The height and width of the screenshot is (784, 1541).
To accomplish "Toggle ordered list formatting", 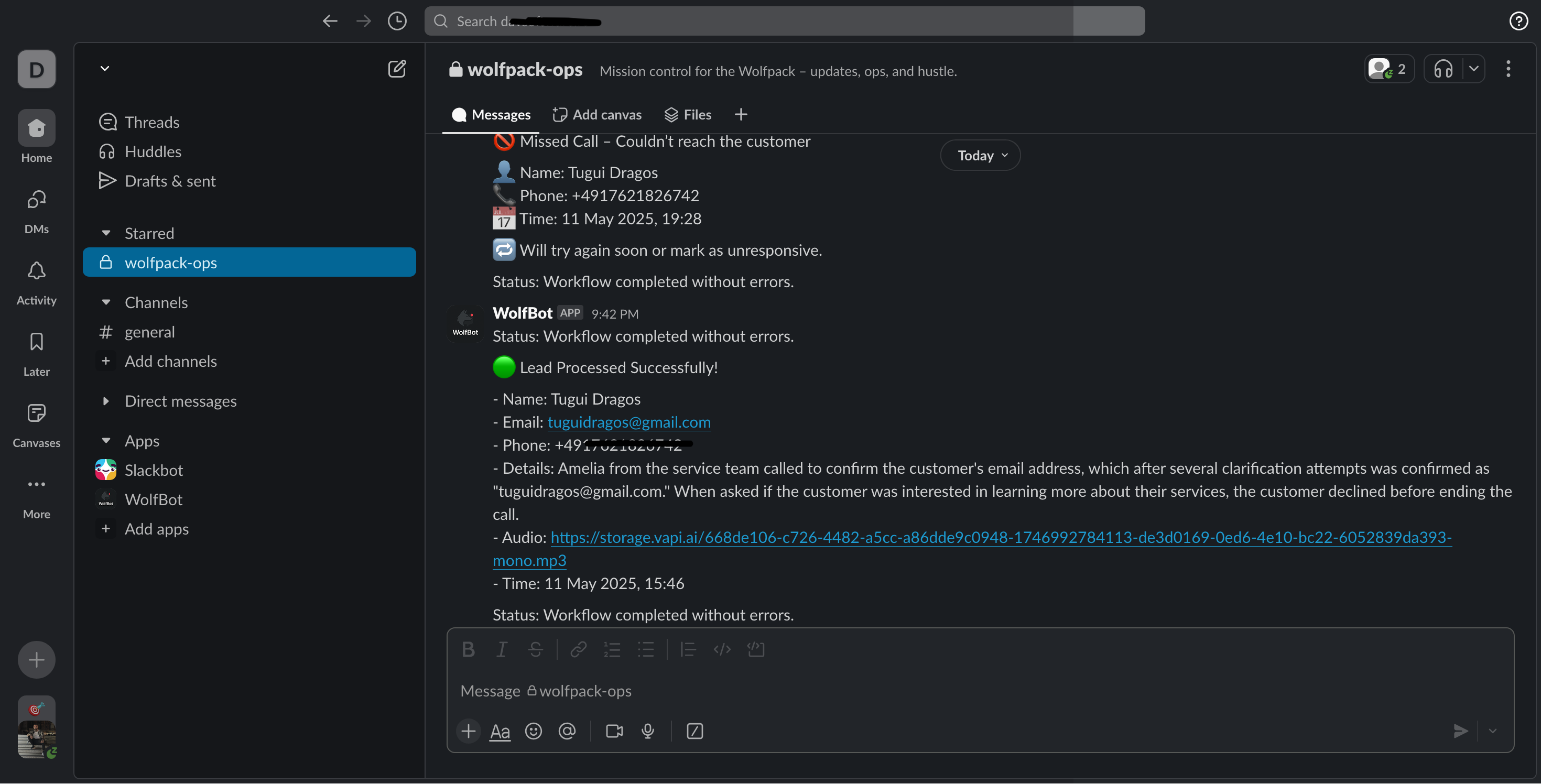I will tap(611, 649).
